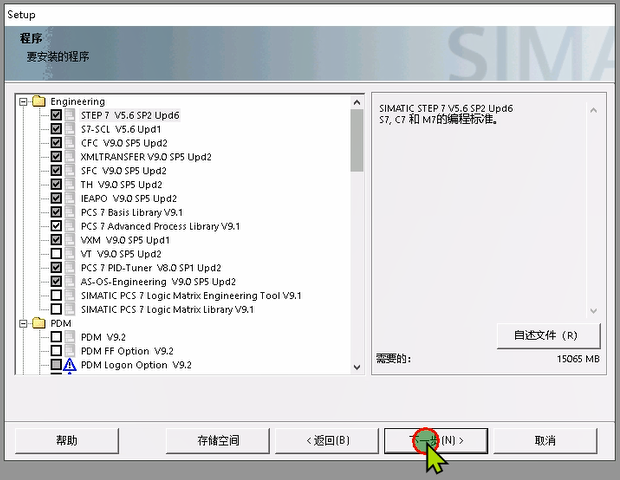Click the warning icon beside PDM Logon Option
Viewport: 620px width, 480px height.
(x=70, y=365)
